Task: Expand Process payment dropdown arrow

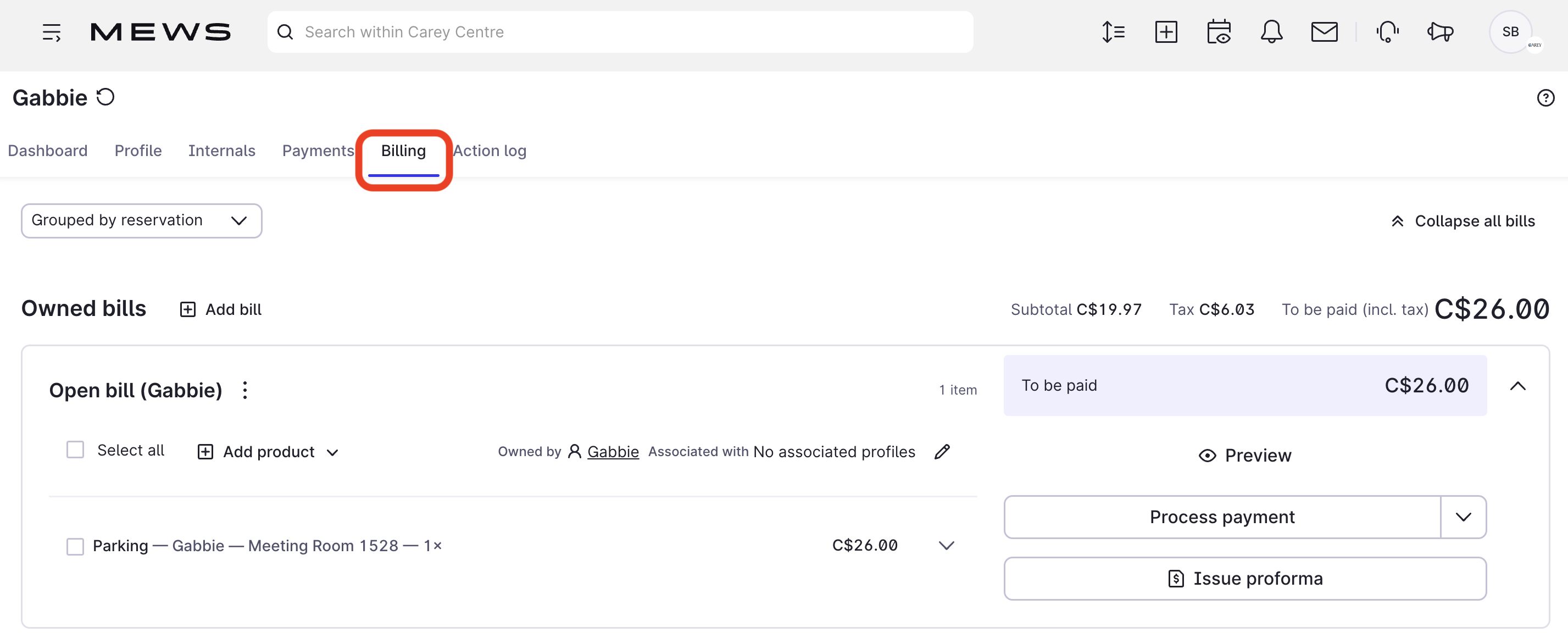Action: coord(1463,517)
